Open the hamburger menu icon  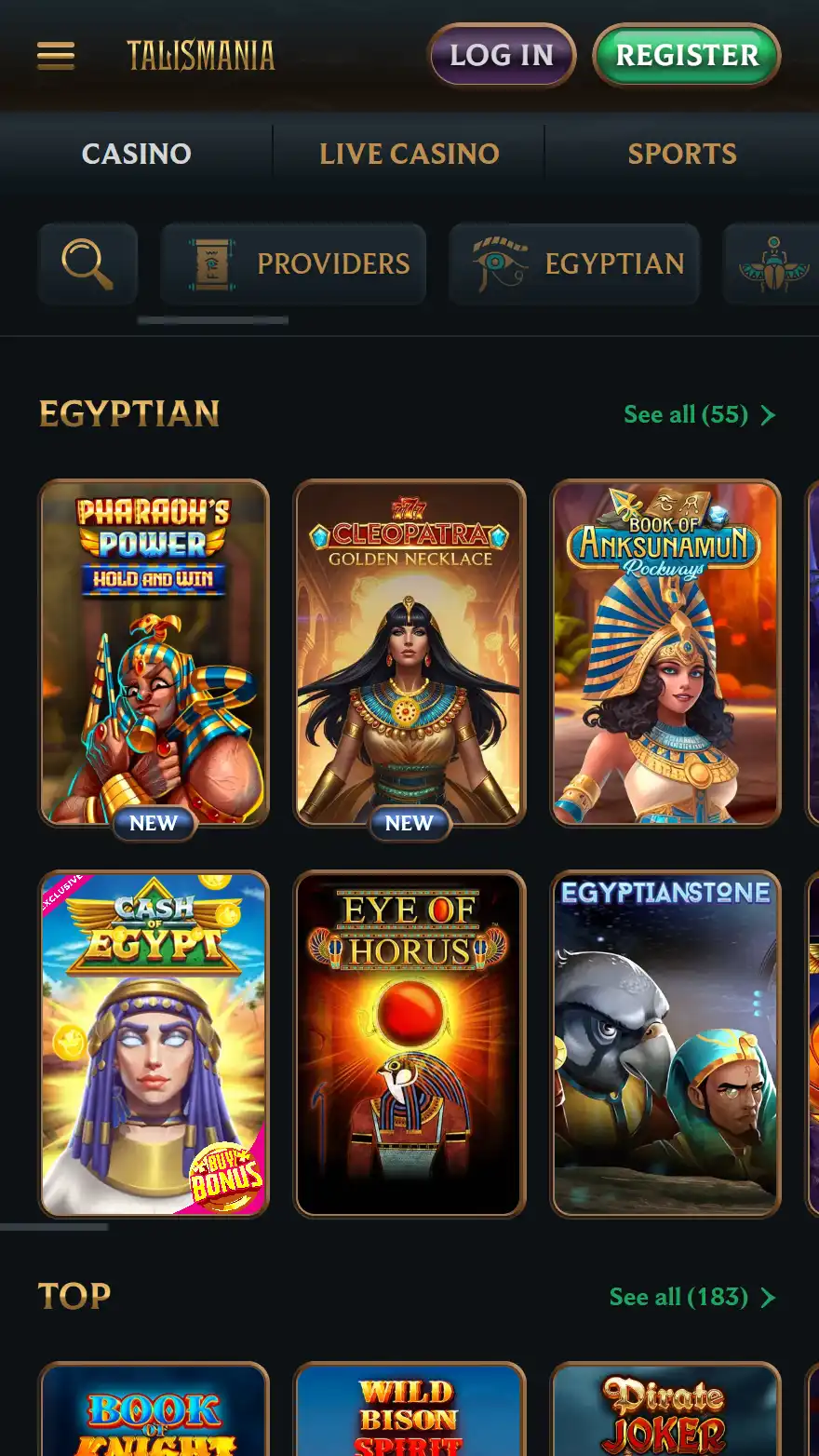pos(56,56)
